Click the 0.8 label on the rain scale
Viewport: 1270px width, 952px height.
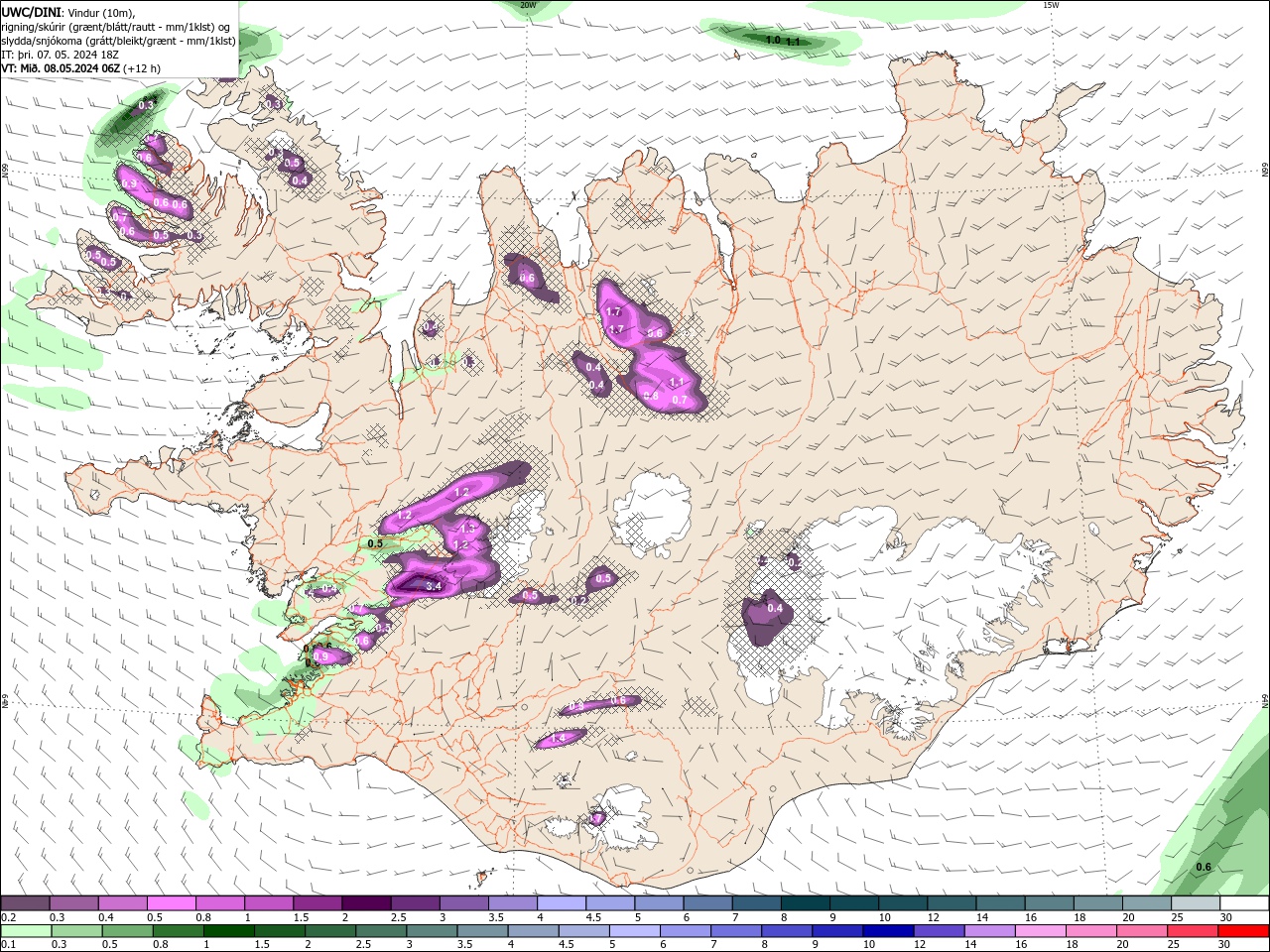(x=161, y=945)
